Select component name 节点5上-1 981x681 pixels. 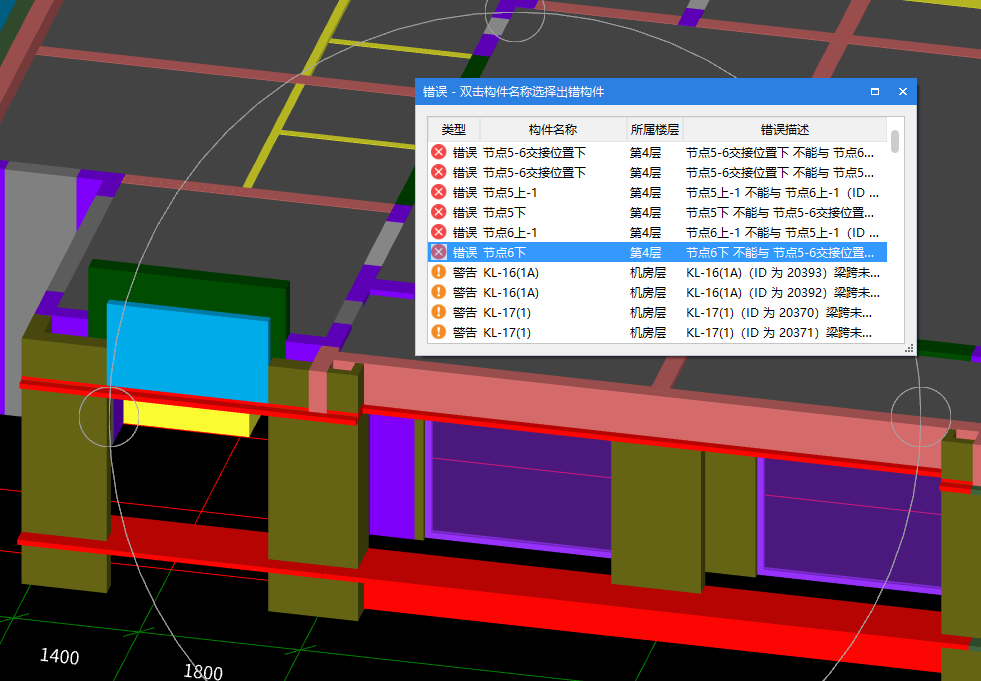510,192
